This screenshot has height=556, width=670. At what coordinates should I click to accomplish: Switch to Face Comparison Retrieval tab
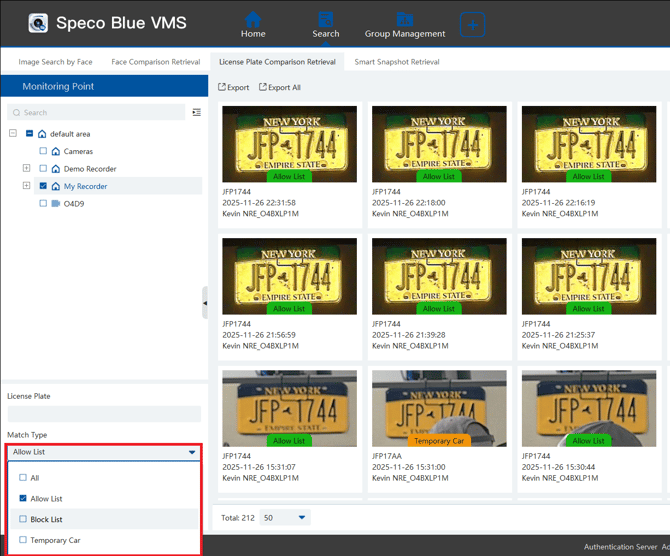pos(155,62)
